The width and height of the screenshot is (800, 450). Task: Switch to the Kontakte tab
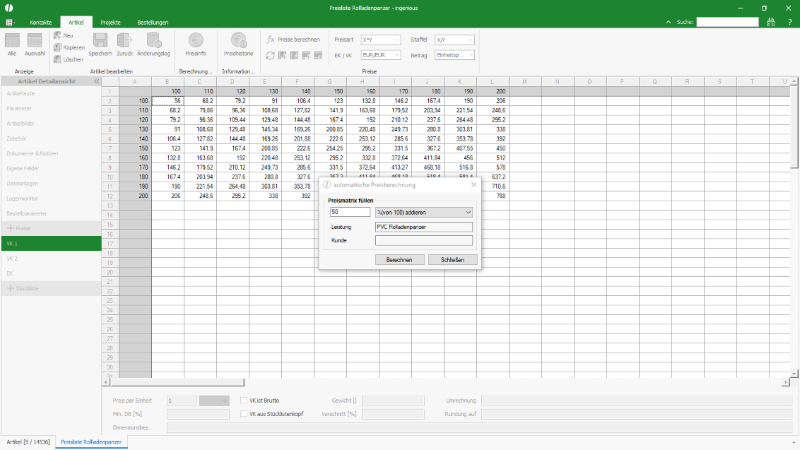(40, 22)
